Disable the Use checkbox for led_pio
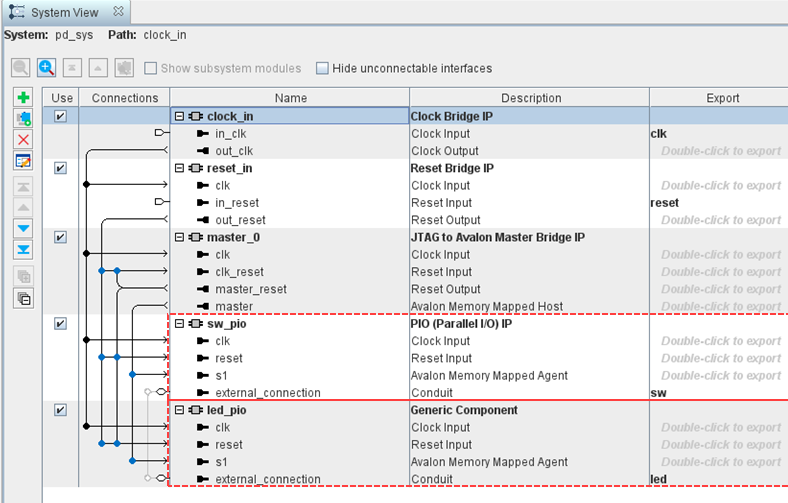This screenshot has width=788, height=503. tap(61, 410)
